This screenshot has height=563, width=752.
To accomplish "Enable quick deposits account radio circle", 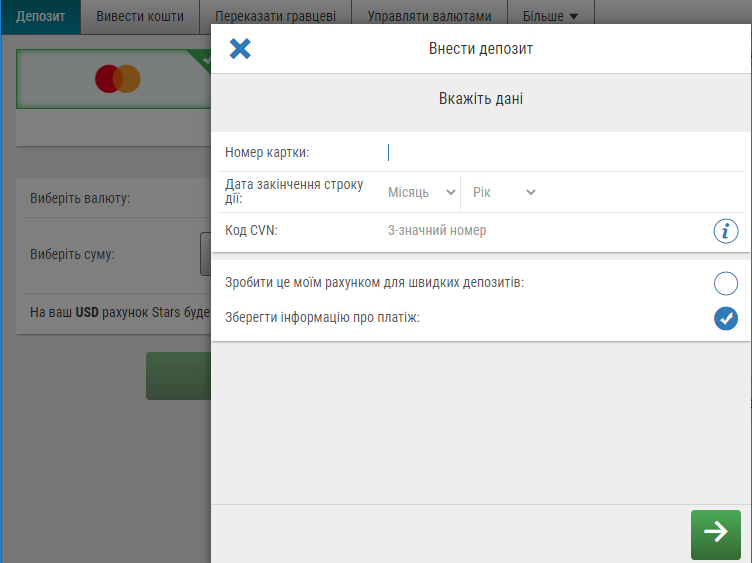I will click(725, 283).
